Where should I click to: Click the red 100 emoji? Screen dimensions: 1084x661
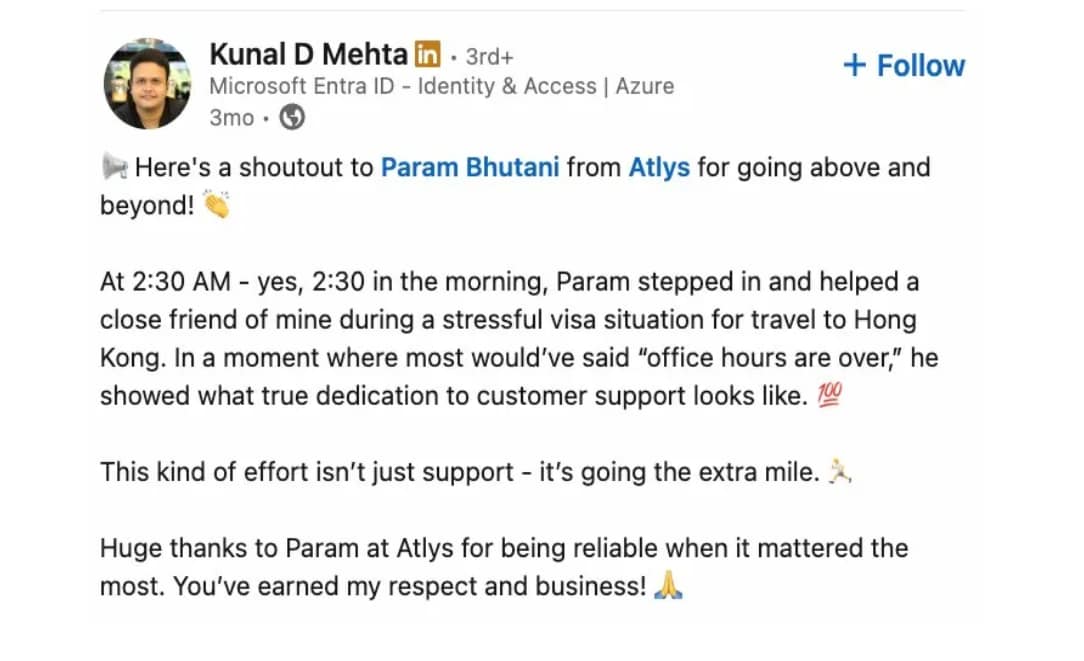click(x=830, y=395)
